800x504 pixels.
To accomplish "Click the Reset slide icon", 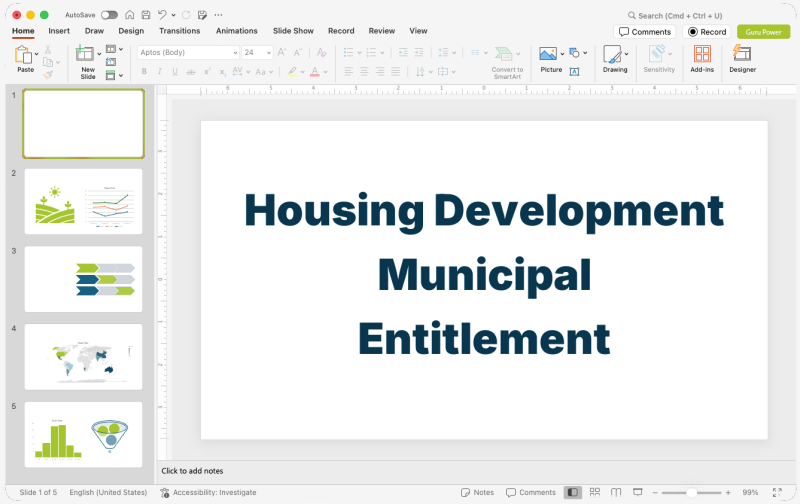I will point(111,62).
